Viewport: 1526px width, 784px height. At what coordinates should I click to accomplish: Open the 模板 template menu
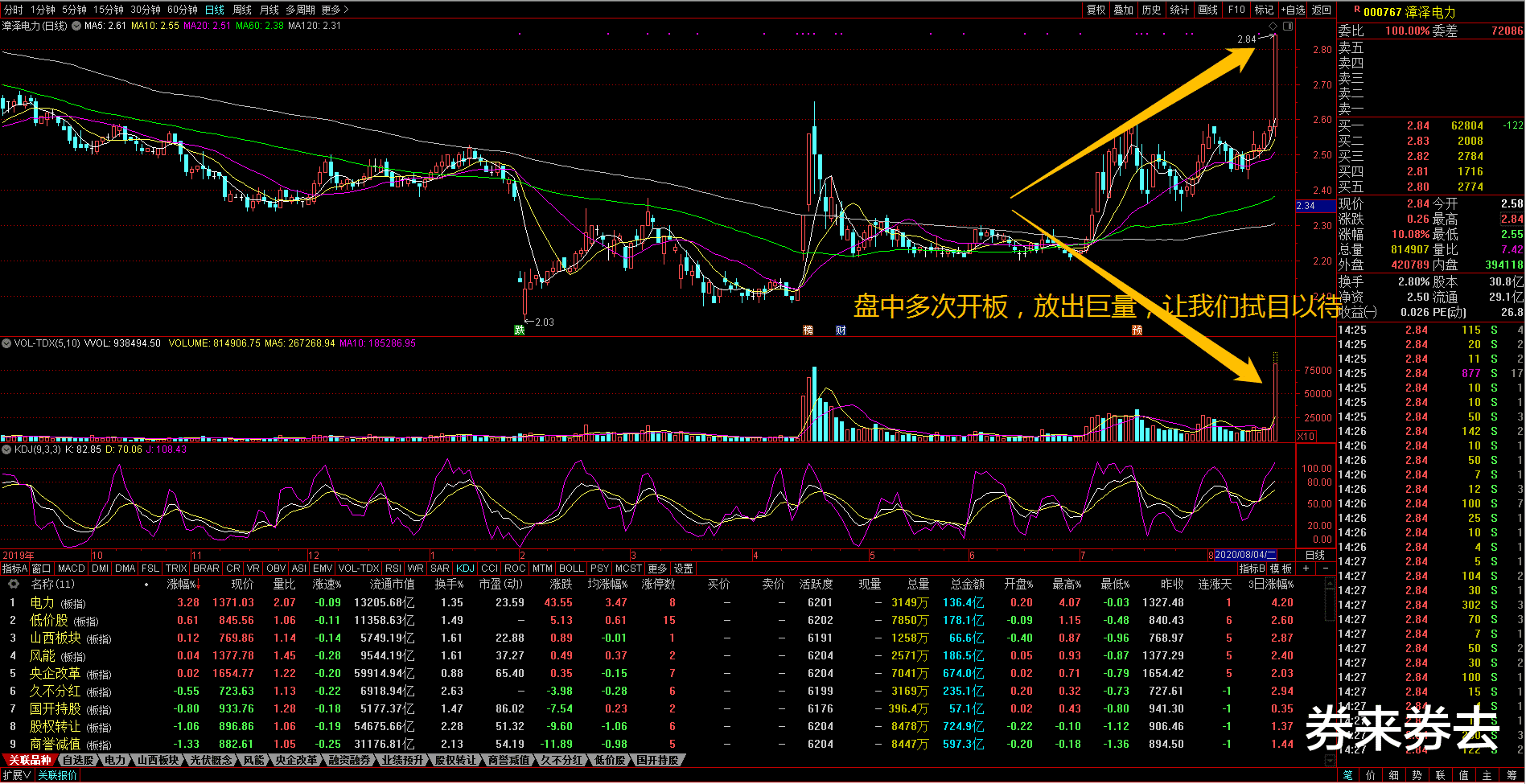coord(1281,569)
